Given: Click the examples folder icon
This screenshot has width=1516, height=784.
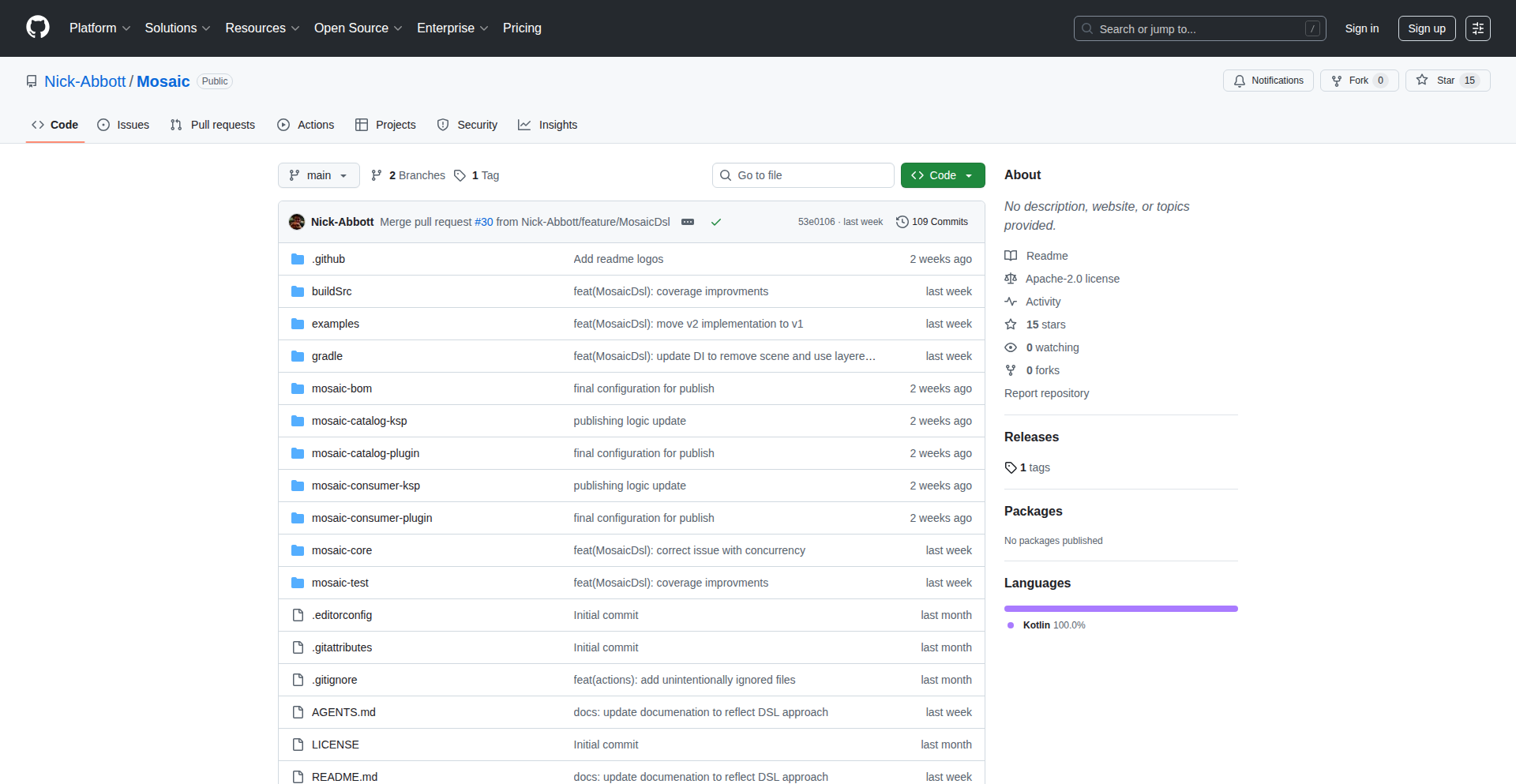Looking at the screenshot, I should (298, 324).
